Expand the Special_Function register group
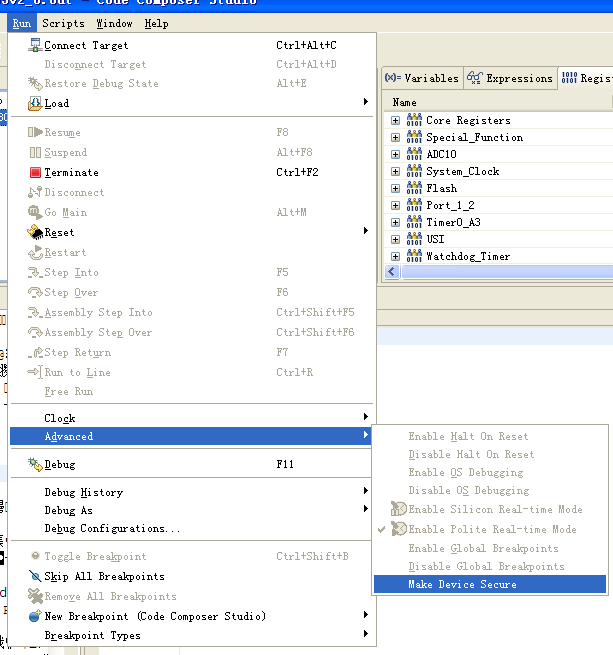The height and width of the screenshot is (655, 613). (395, 137)
